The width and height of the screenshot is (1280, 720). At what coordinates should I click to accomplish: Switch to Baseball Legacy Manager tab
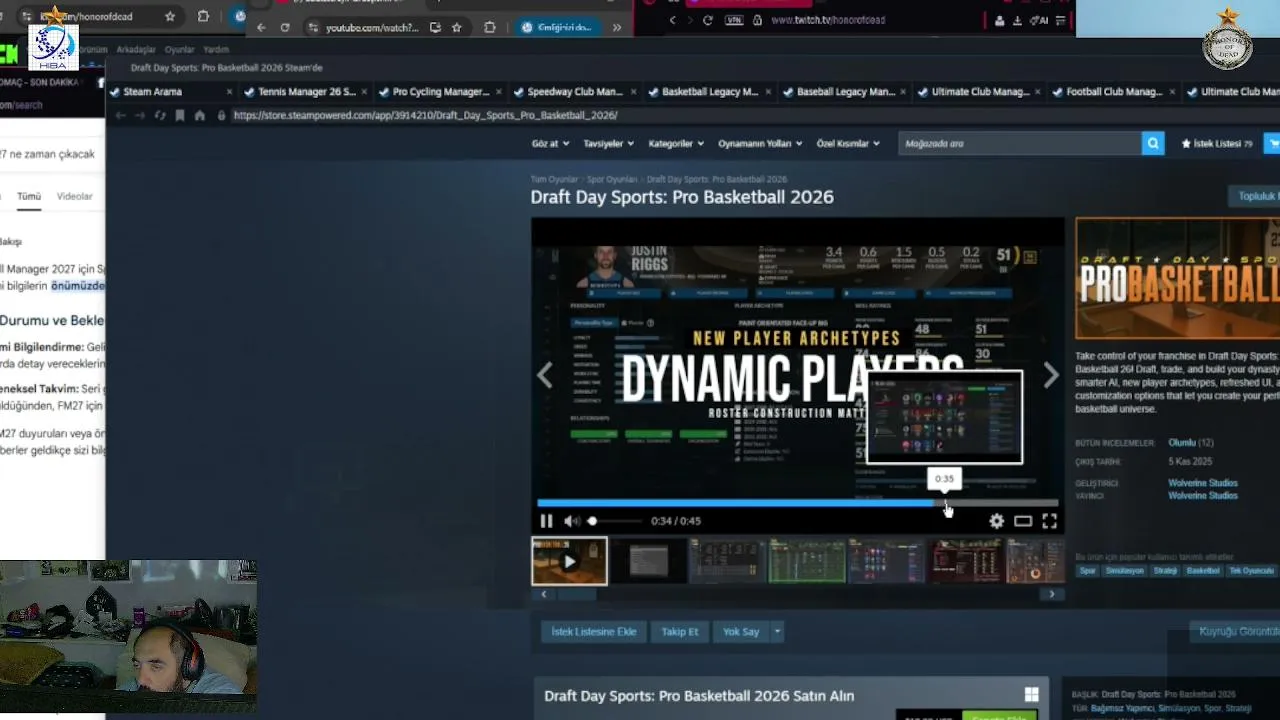coord(845,92)
